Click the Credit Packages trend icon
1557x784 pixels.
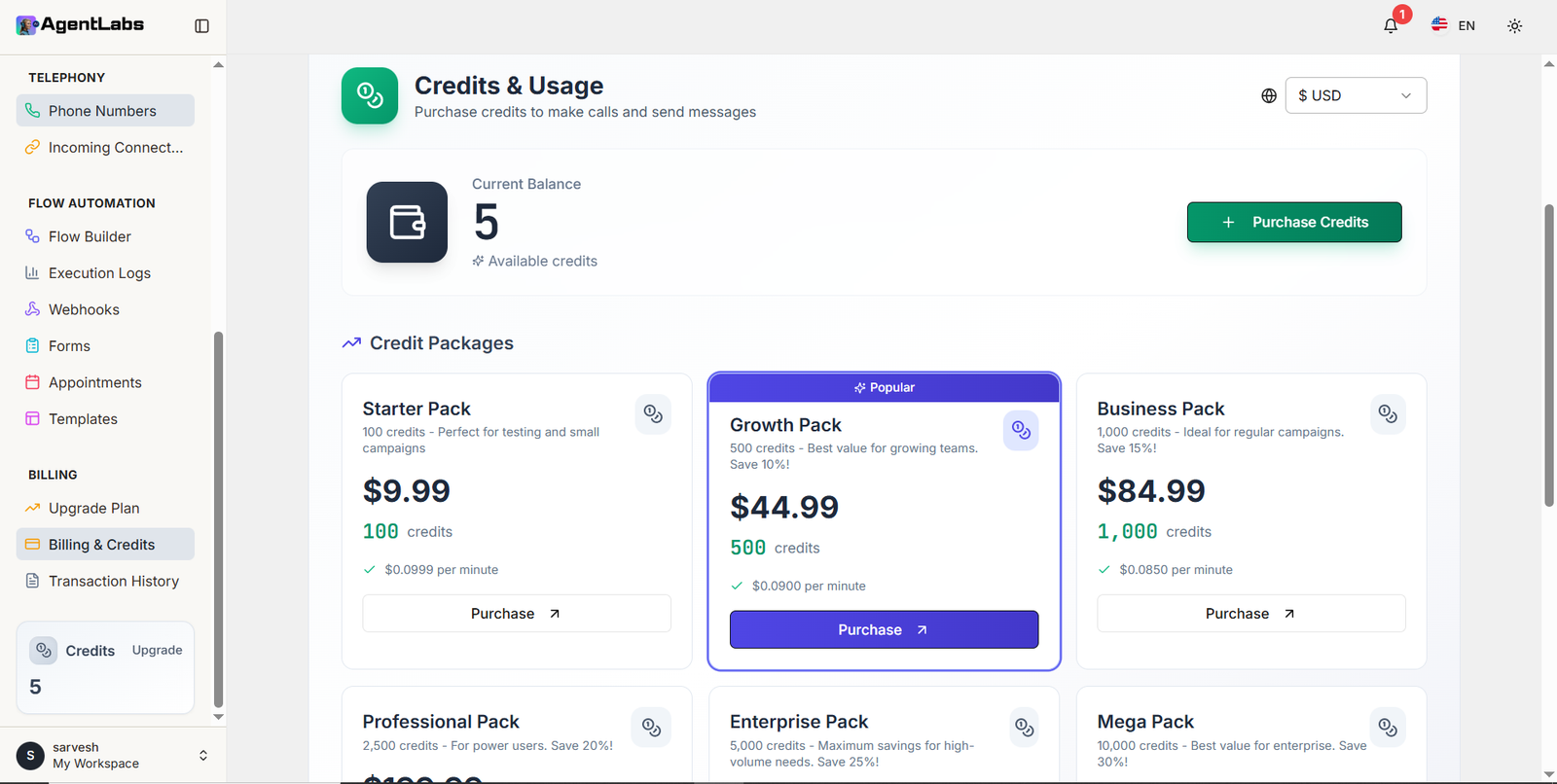click(x=351, y=343)
